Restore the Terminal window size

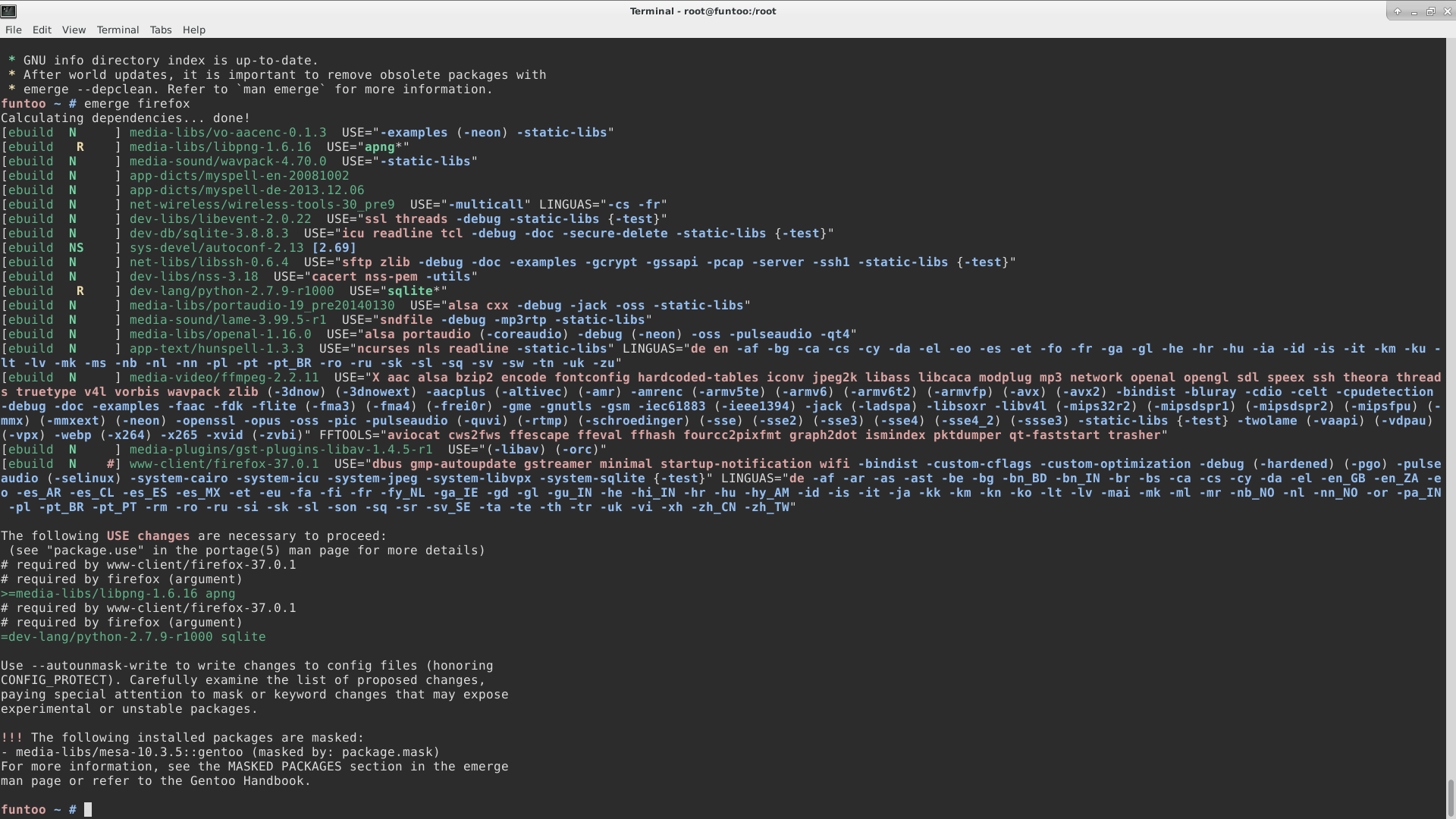click(1430, 11)
